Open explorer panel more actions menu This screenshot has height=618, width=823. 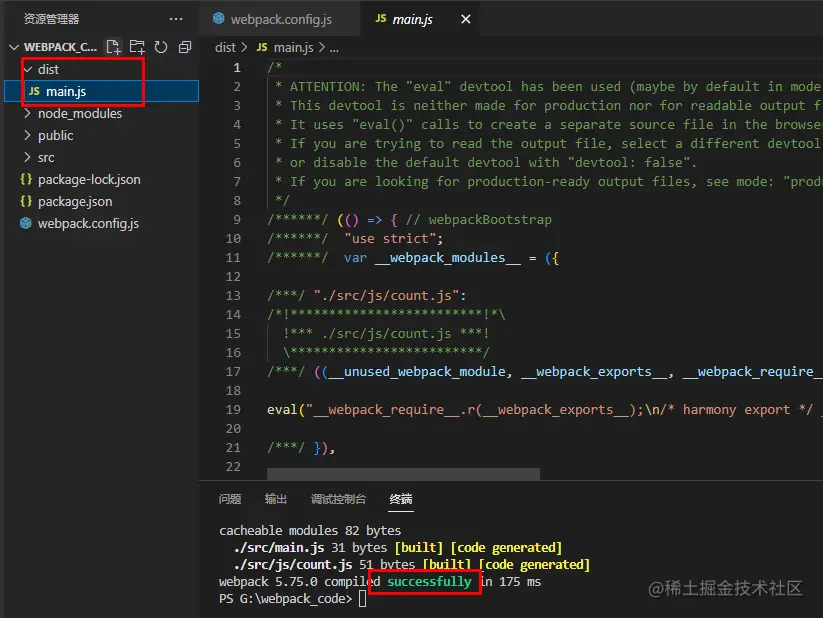pyautogui.click(x=176, y=19)
